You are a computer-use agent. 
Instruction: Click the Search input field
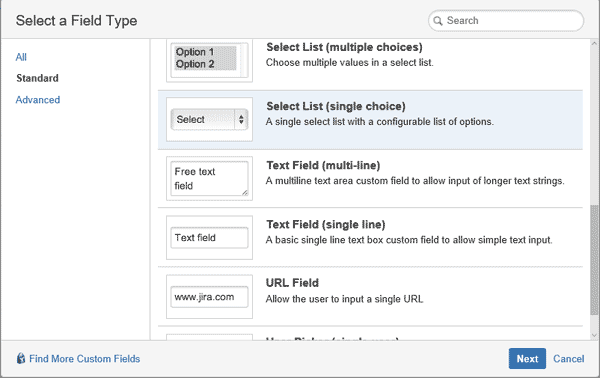coord(506,21)
